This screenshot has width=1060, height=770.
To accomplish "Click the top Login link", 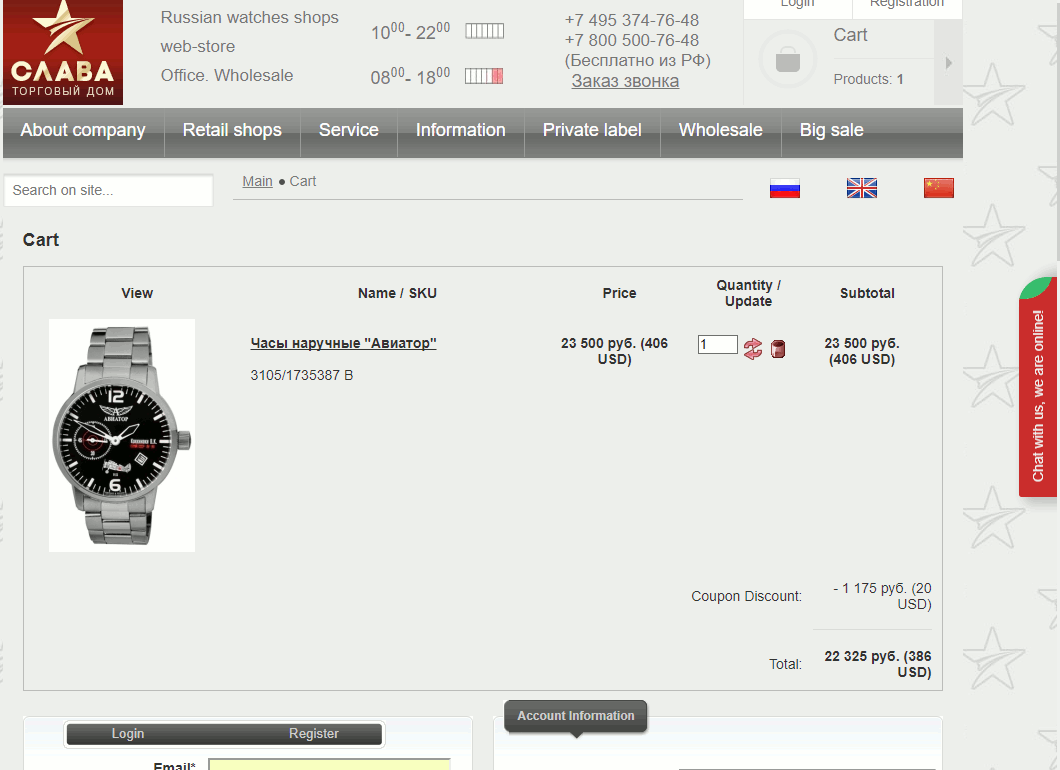I will tap(798, 5).
